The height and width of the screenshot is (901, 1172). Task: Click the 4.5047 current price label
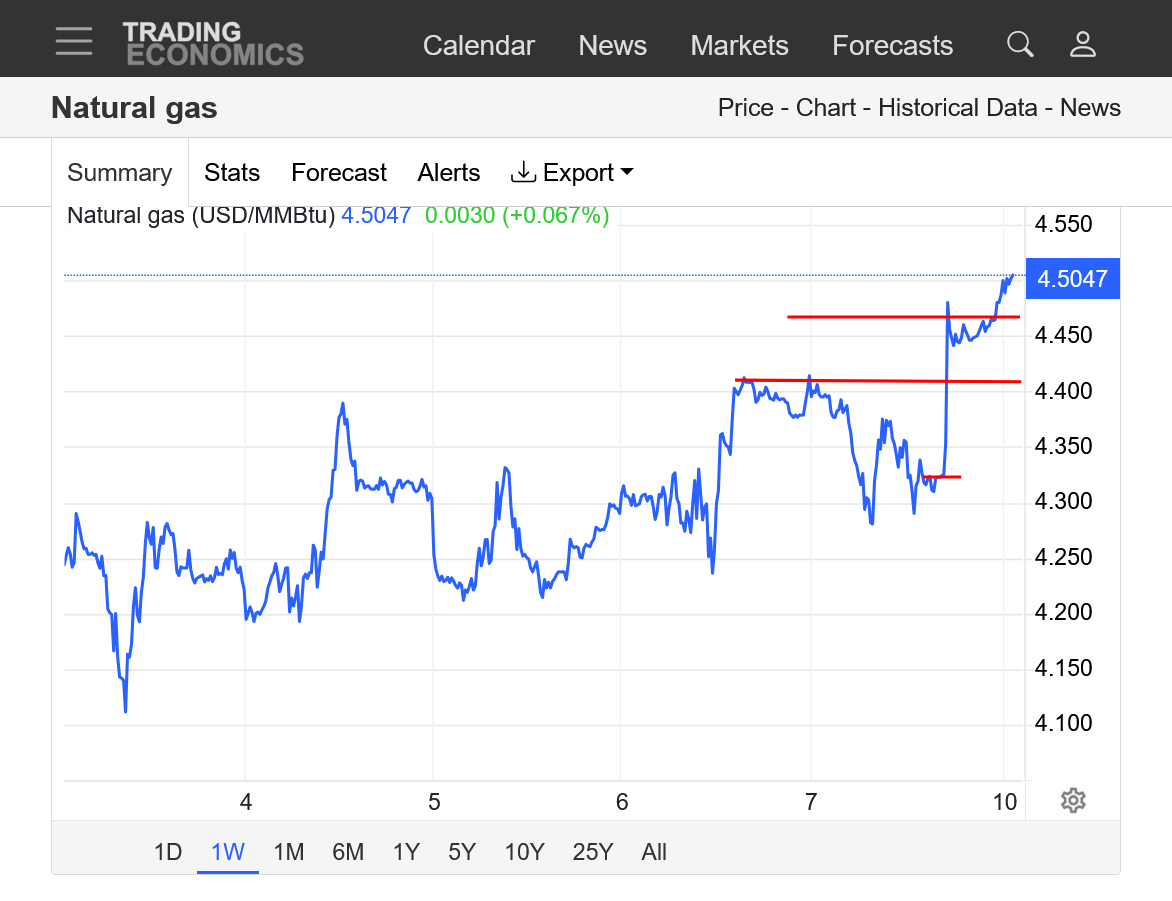click(1072, 278)
